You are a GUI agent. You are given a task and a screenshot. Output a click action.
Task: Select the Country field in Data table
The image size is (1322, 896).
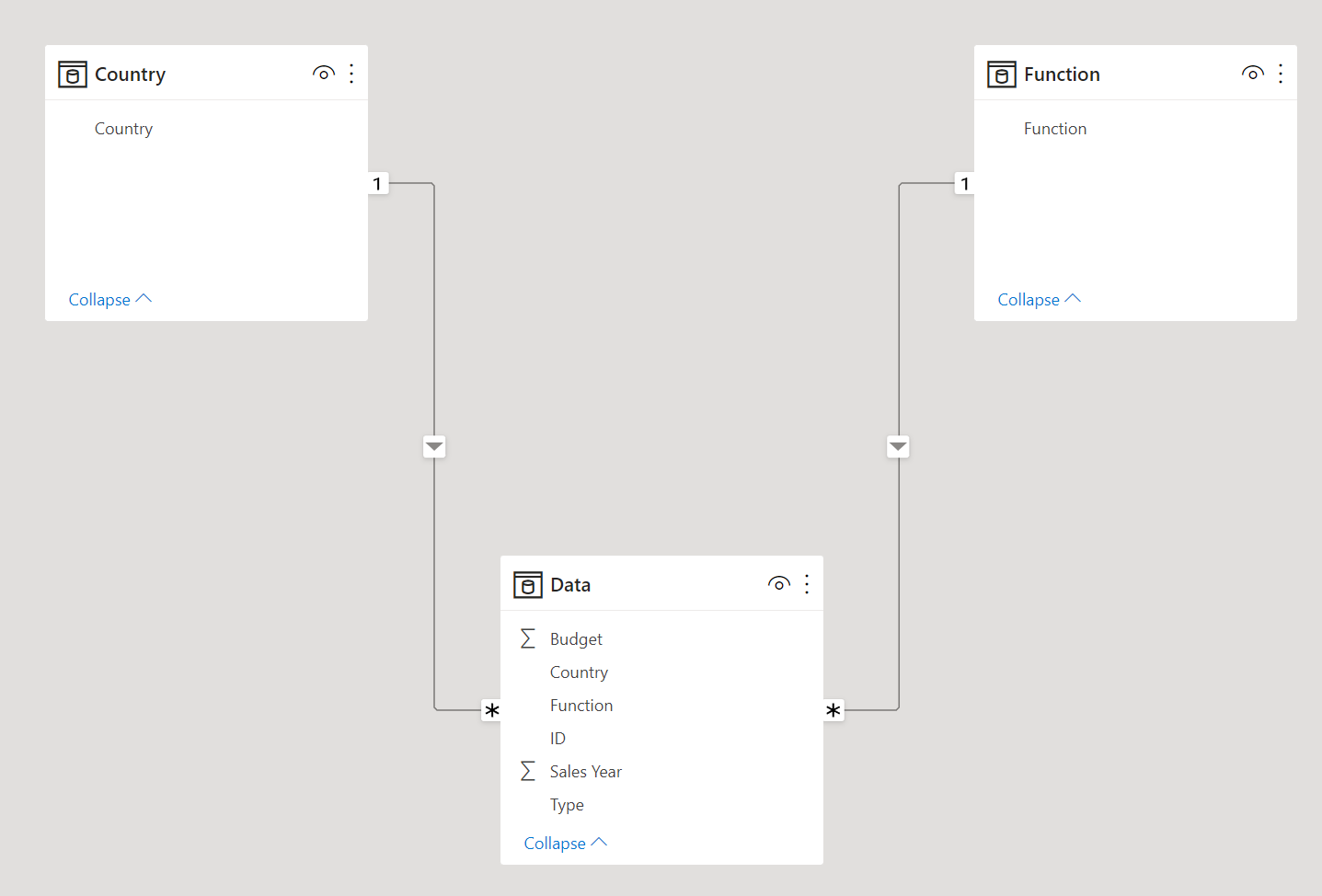661,672
